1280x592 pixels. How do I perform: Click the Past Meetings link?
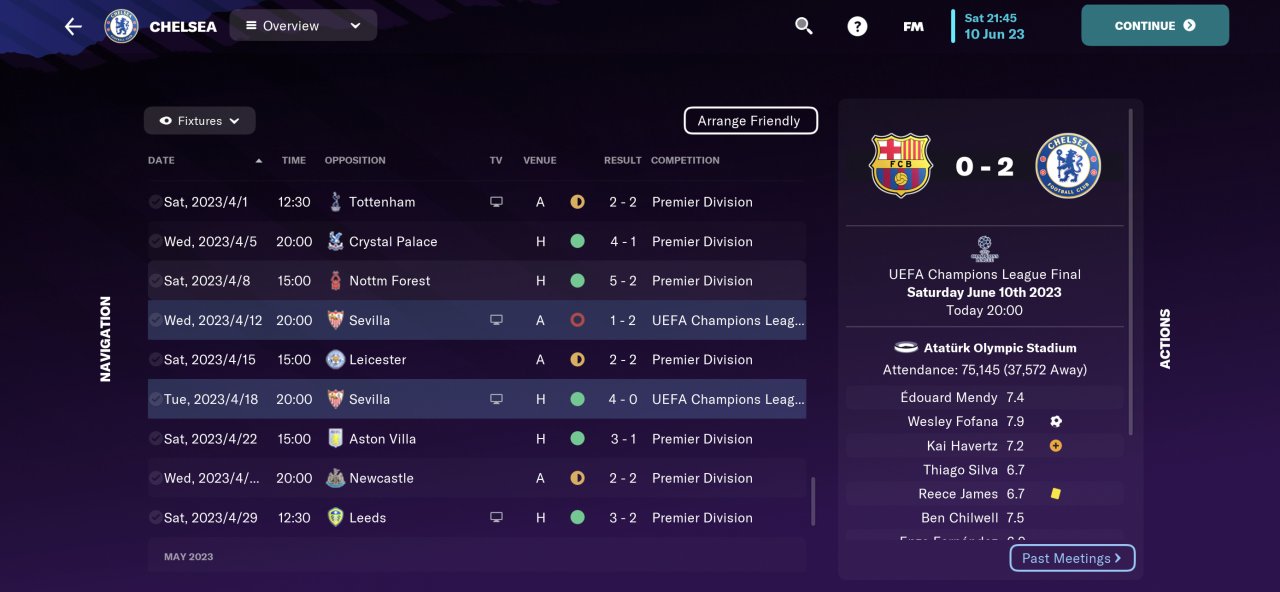coord(1072,558)
